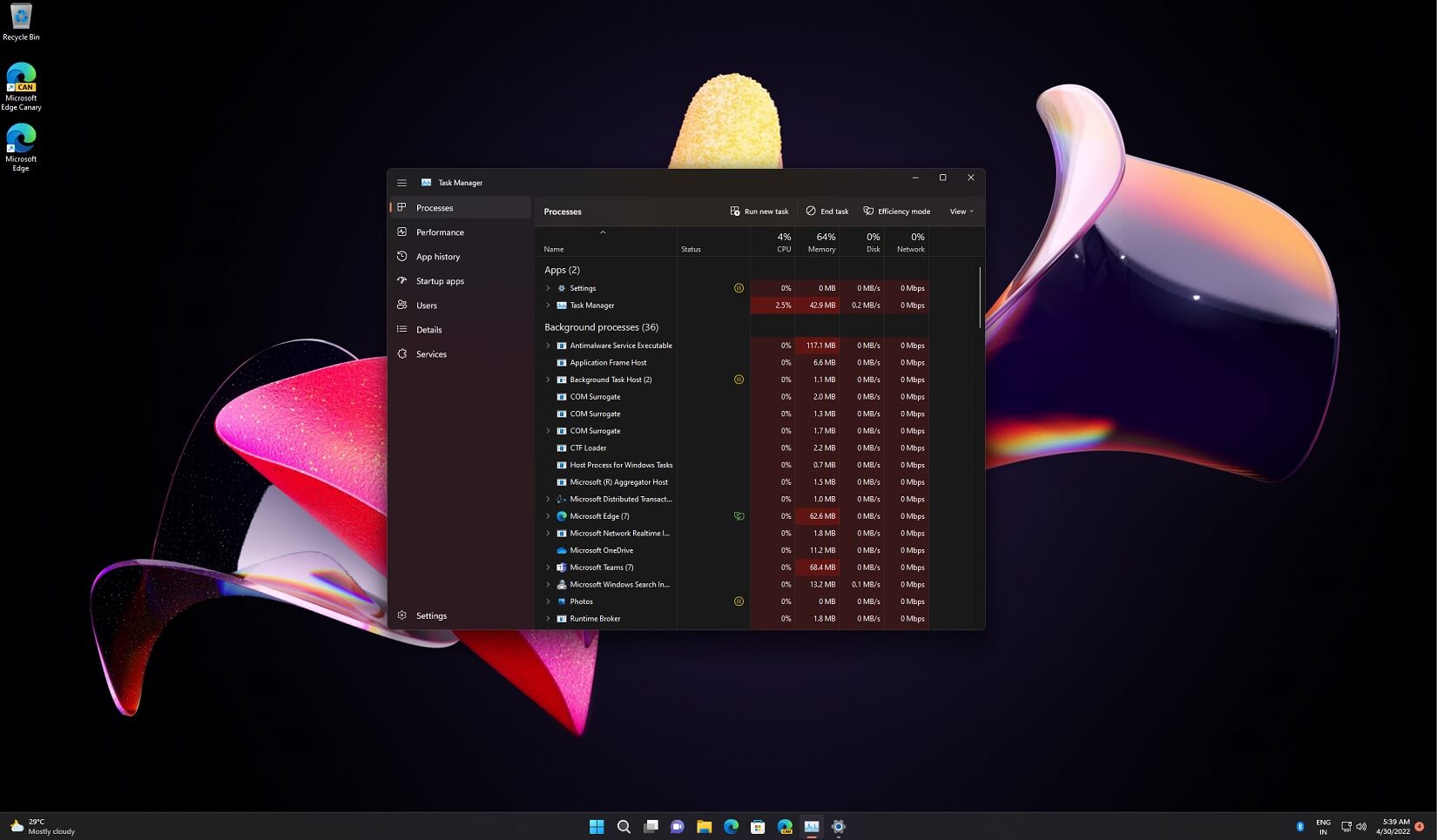Expand the Microsoft Teams process group
The height and width of the screenshot is (840, 1437).
click(x=548, y=567)
